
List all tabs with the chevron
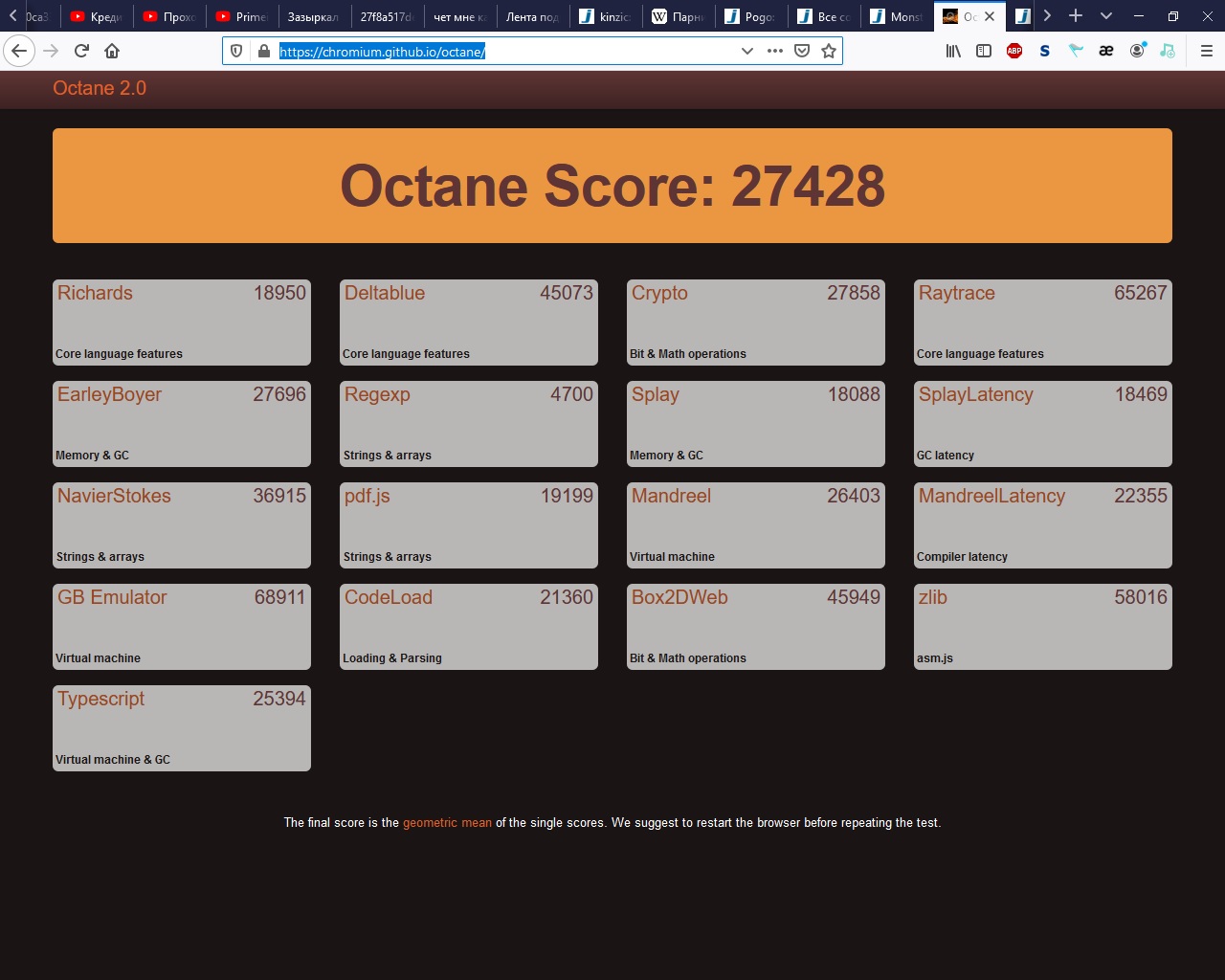point(1106,15)
